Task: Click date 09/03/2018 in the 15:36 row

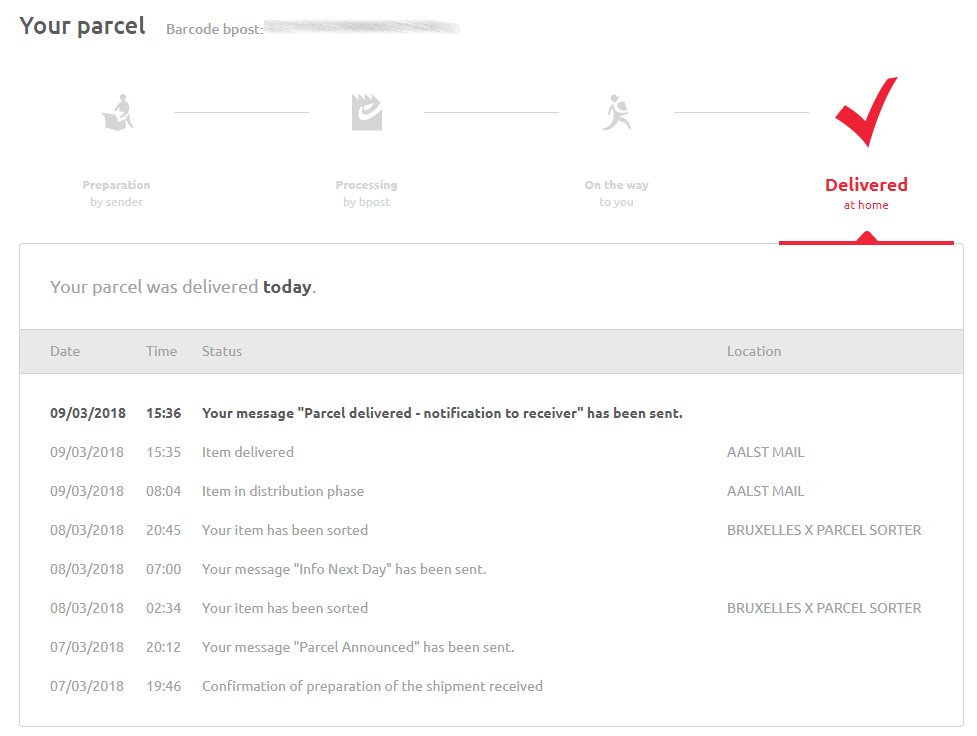Action: pos(88,413)
